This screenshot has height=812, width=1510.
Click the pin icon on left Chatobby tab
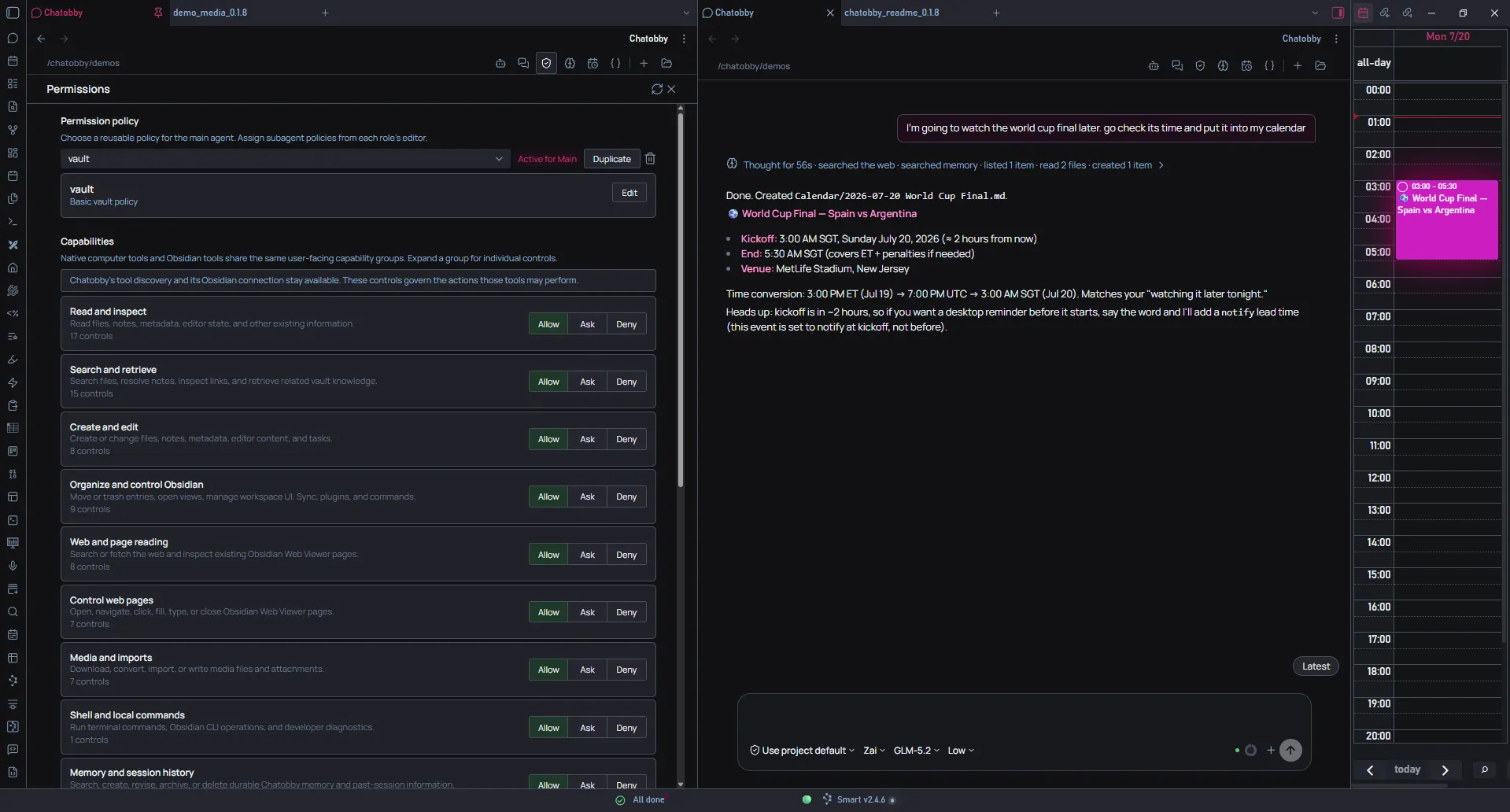[158, 13]
